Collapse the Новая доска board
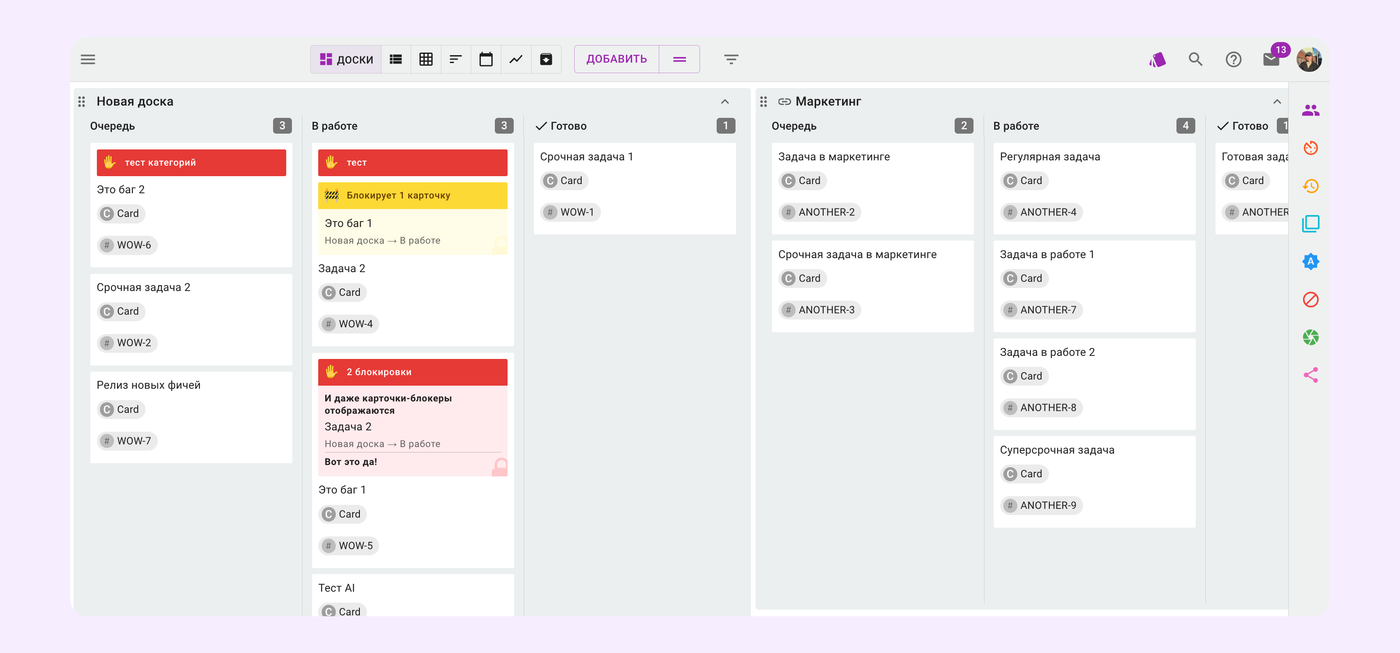Viewport: 1400px width, 653px height. (x=725, y=102)
